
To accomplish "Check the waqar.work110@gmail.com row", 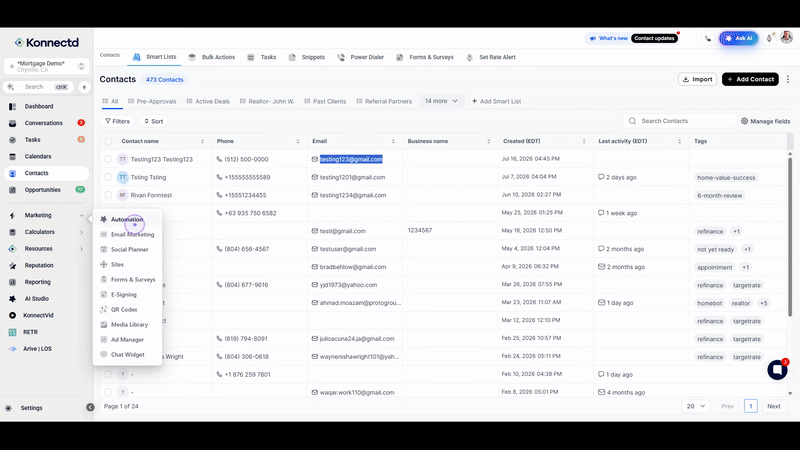I will pos(108,392).
